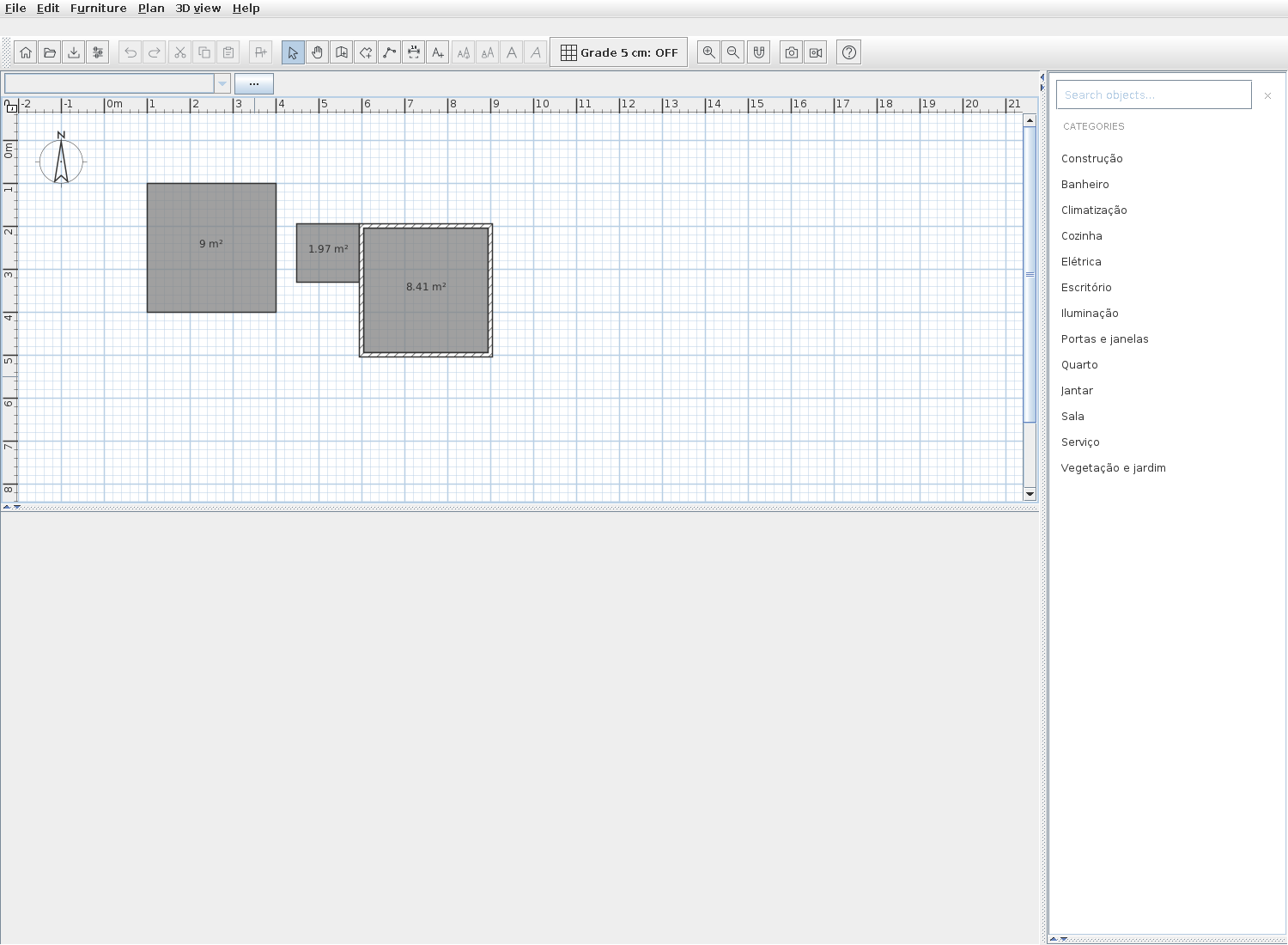
Task: Select the Add text tool
Action: point(438,52)
